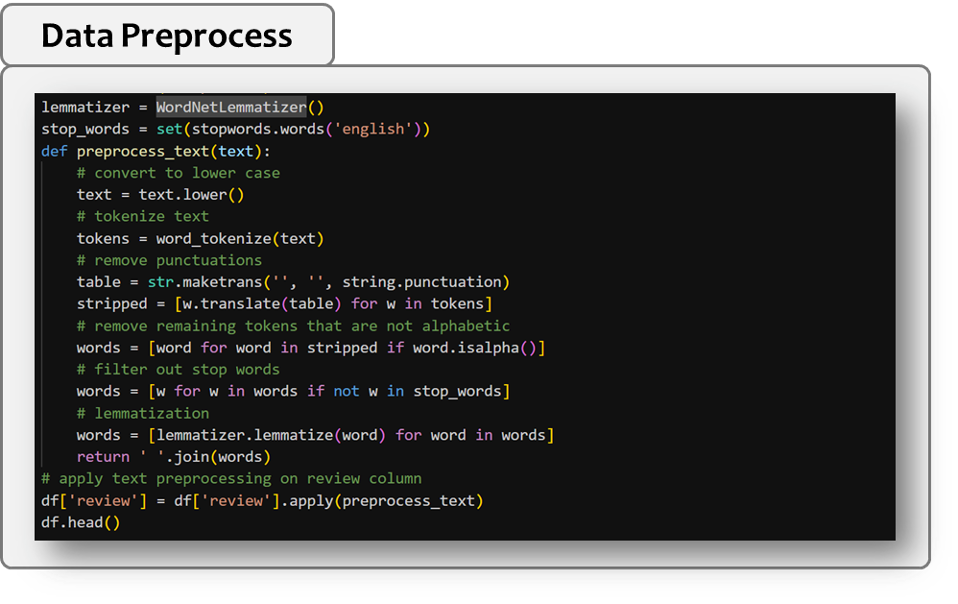Click the preprocess_text function definition name
Screen dimensions: 958x604
[x=143, y=151]
